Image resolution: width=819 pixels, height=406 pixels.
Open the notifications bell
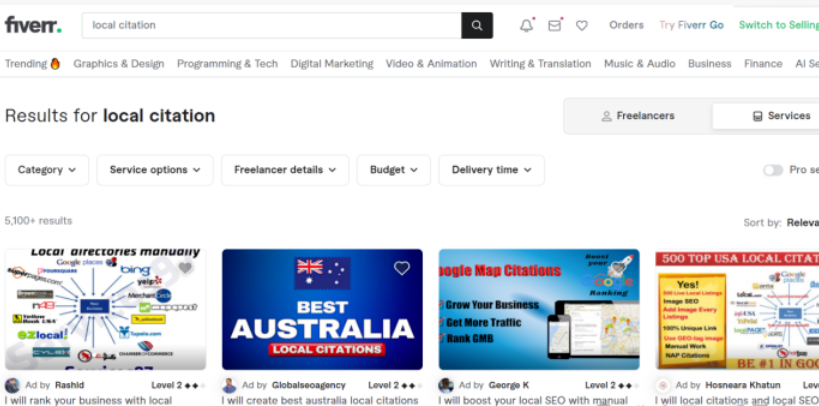pyautogui.click(x=526, y=25)
